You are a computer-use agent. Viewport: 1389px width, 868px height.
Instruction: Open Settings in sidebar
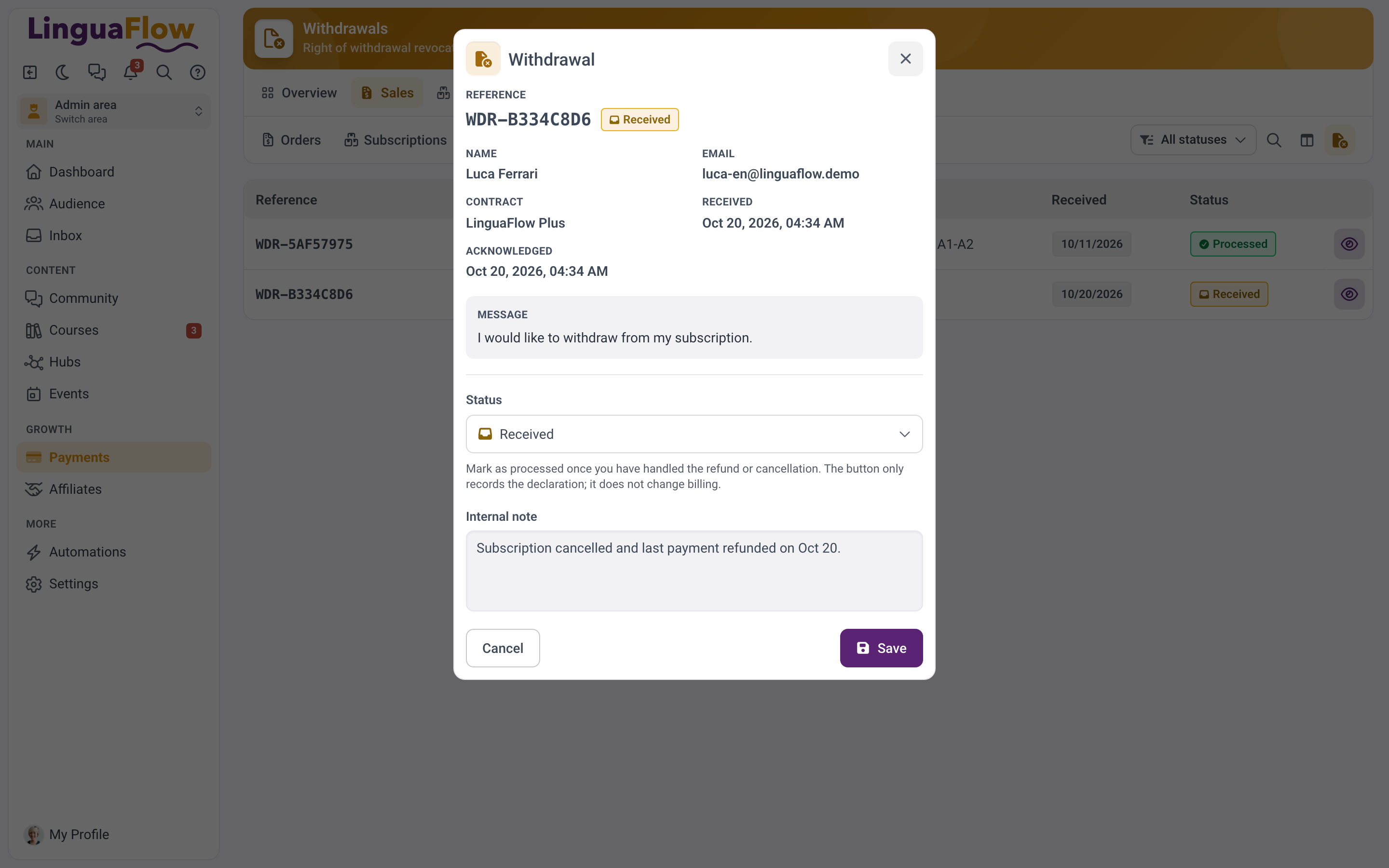click(x=114, y=584)
